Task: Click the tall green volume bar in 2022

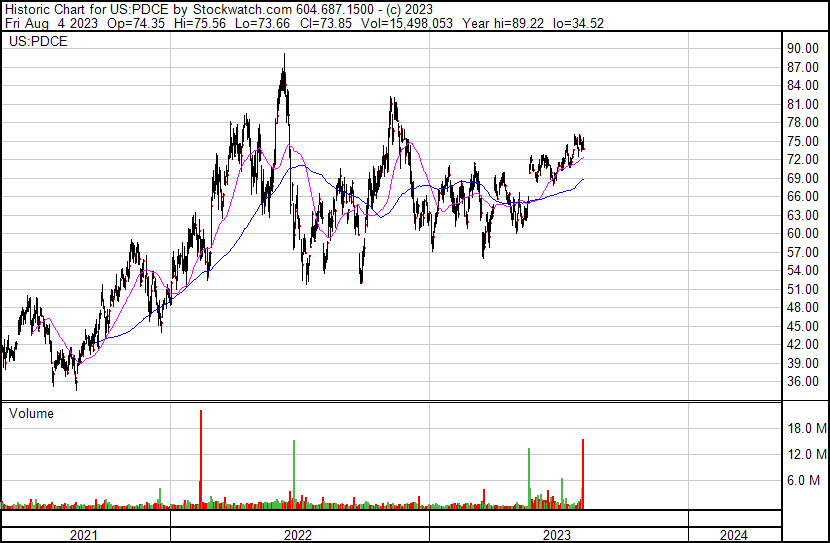Action: [x=294, y=474]
